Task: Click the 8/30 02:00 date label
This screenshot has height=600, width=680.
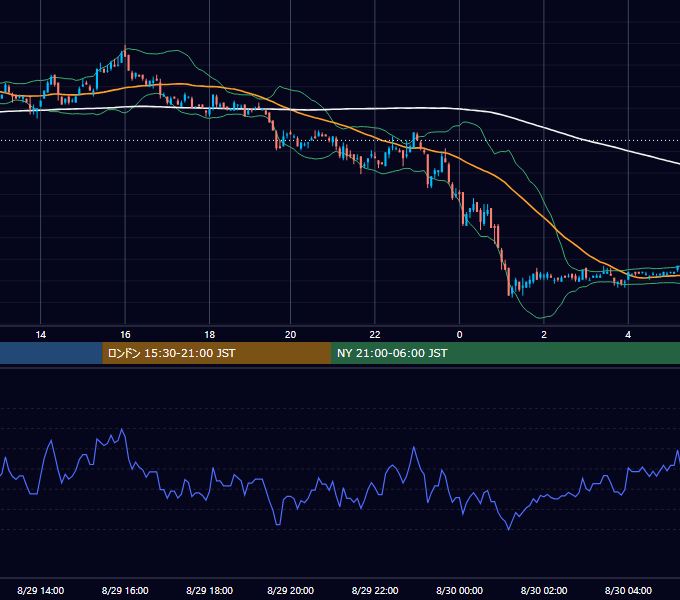Action: pyautogui.click(x=544, y=590)
